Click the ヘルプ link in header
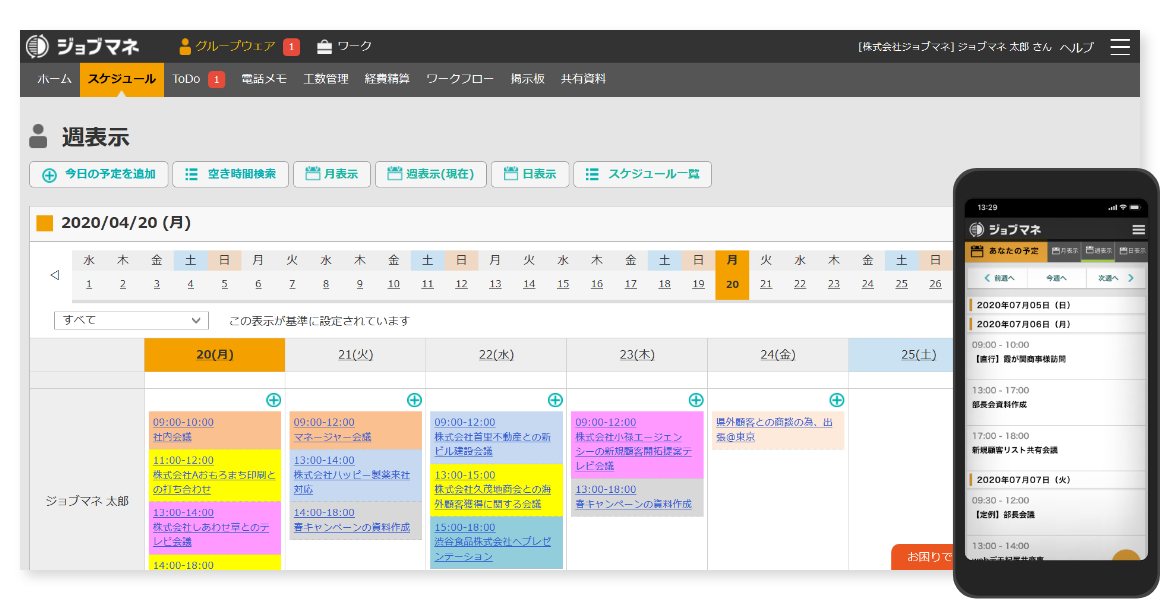The width and height of the screenshot is (1164, 600). [1076, 47]
